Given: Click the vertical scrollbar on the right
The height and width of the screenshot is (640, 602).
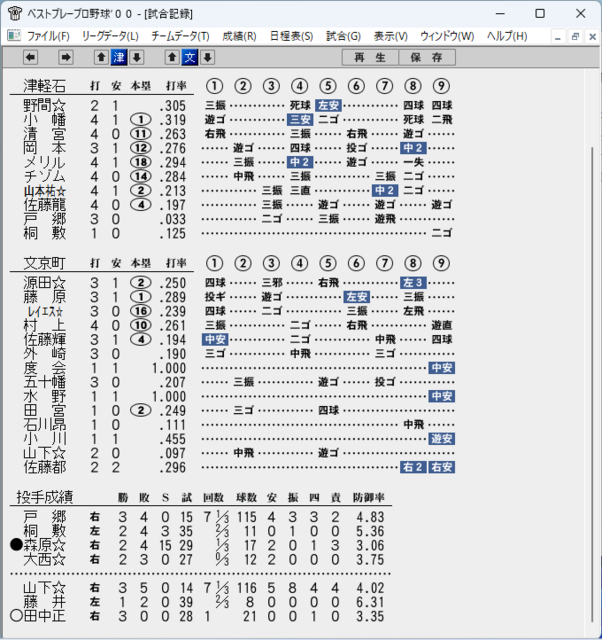Looking at the screenshot, I should 593,384.
